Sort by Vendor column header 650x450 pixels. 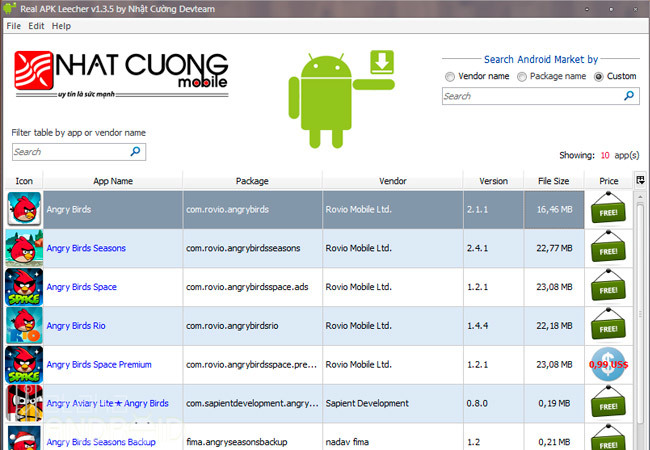pyautogui.click(x=393, y=181)
